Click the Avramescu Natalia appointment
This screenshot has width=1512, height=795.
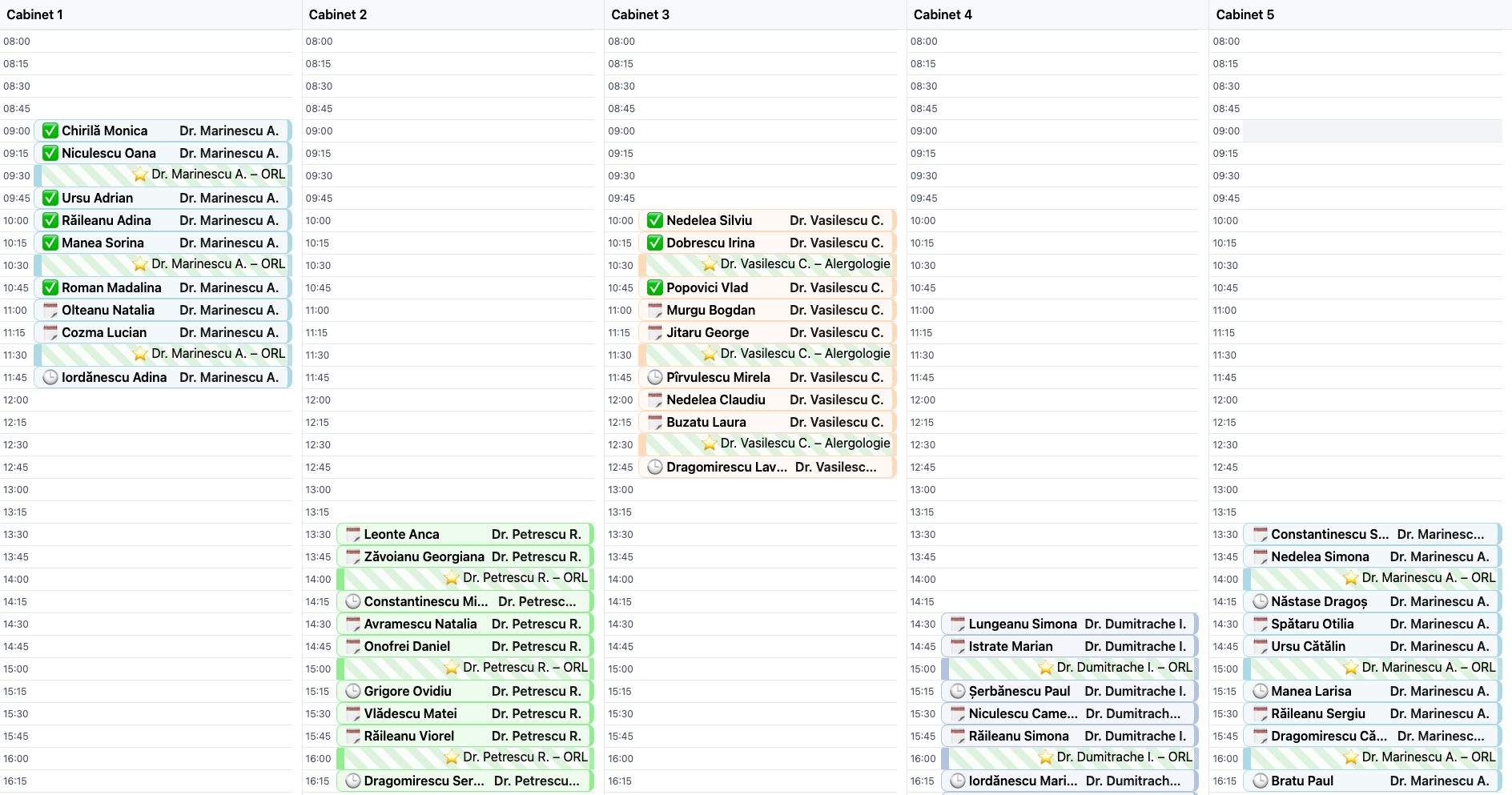[465, 624]
